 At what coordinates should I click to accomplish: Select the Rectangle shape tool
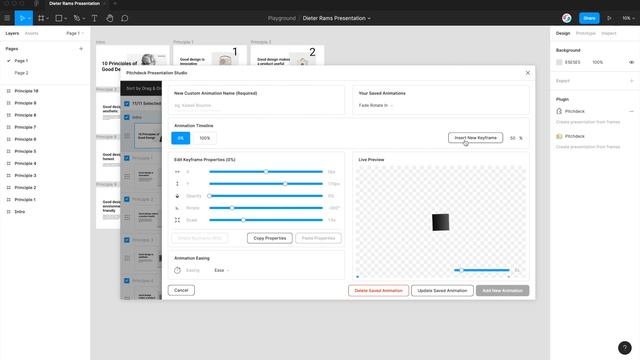(x=59, y=18)
